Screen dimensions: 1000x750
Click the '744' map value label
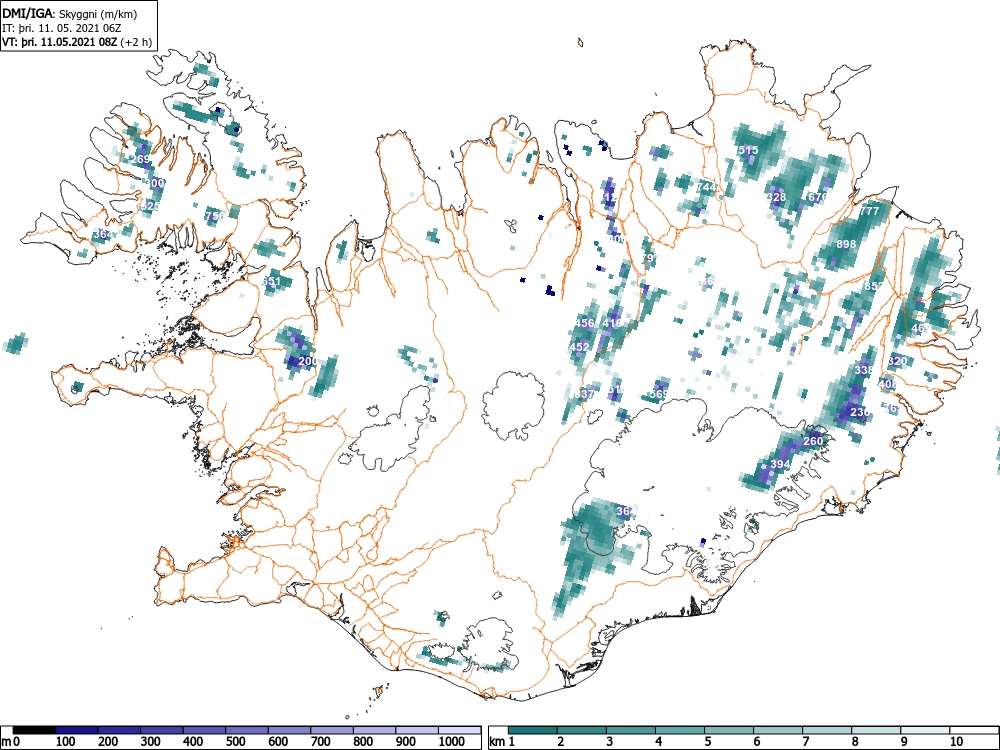pos(707,187)
